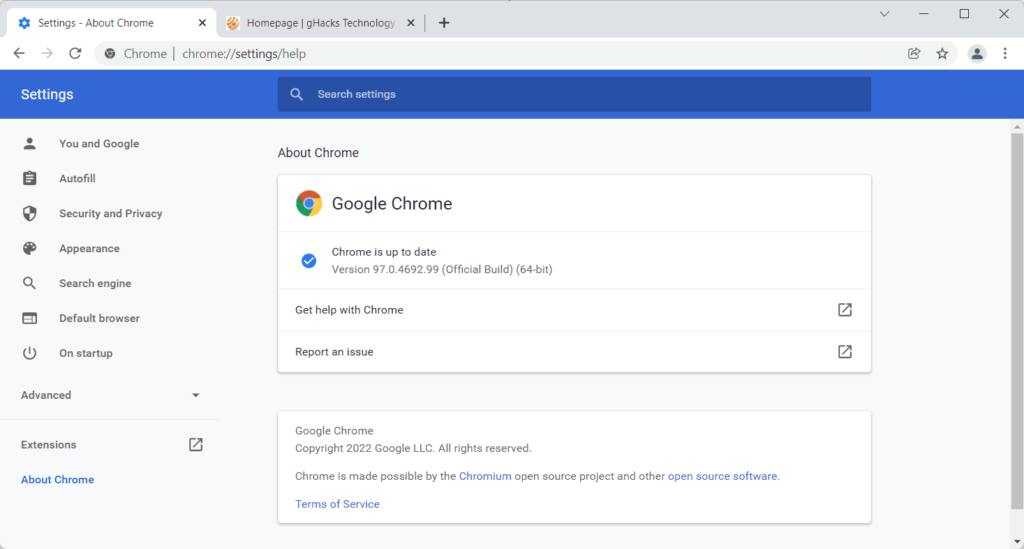Click the Copyright 2022 Google LLC text

[413, 448]
